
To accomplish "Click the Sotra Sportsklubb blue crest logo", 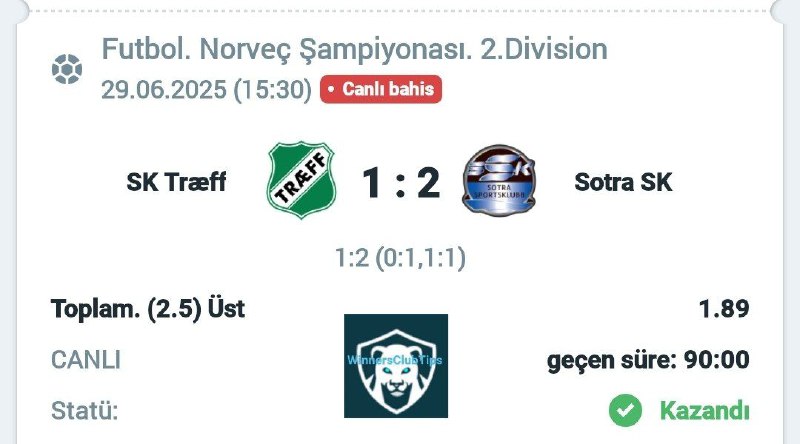I will point(499,180).
